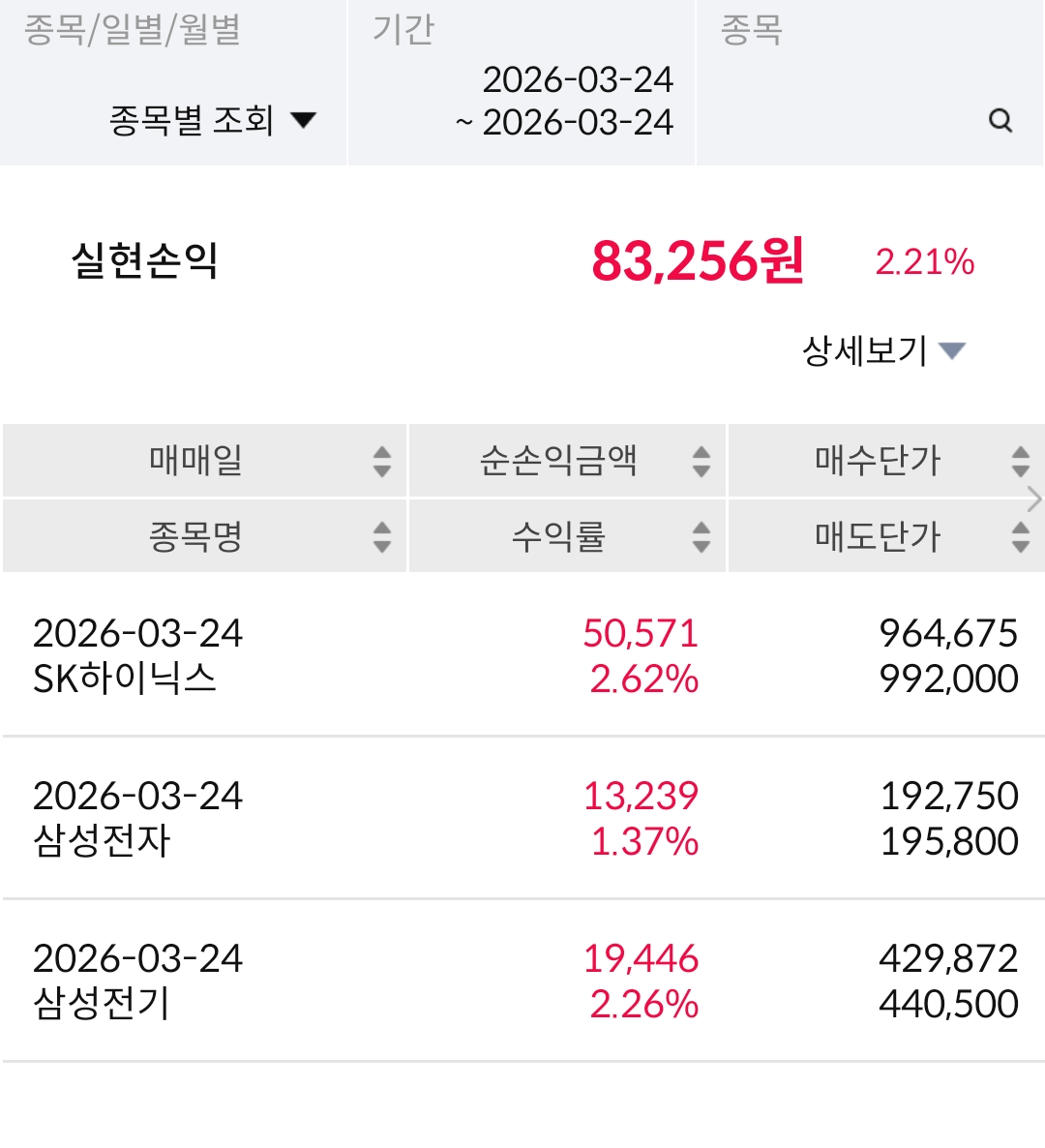This screenshot has height=1148, width=1045.
Task: Sort by 매수단가 column arrows
Action: pos(1020,462)
